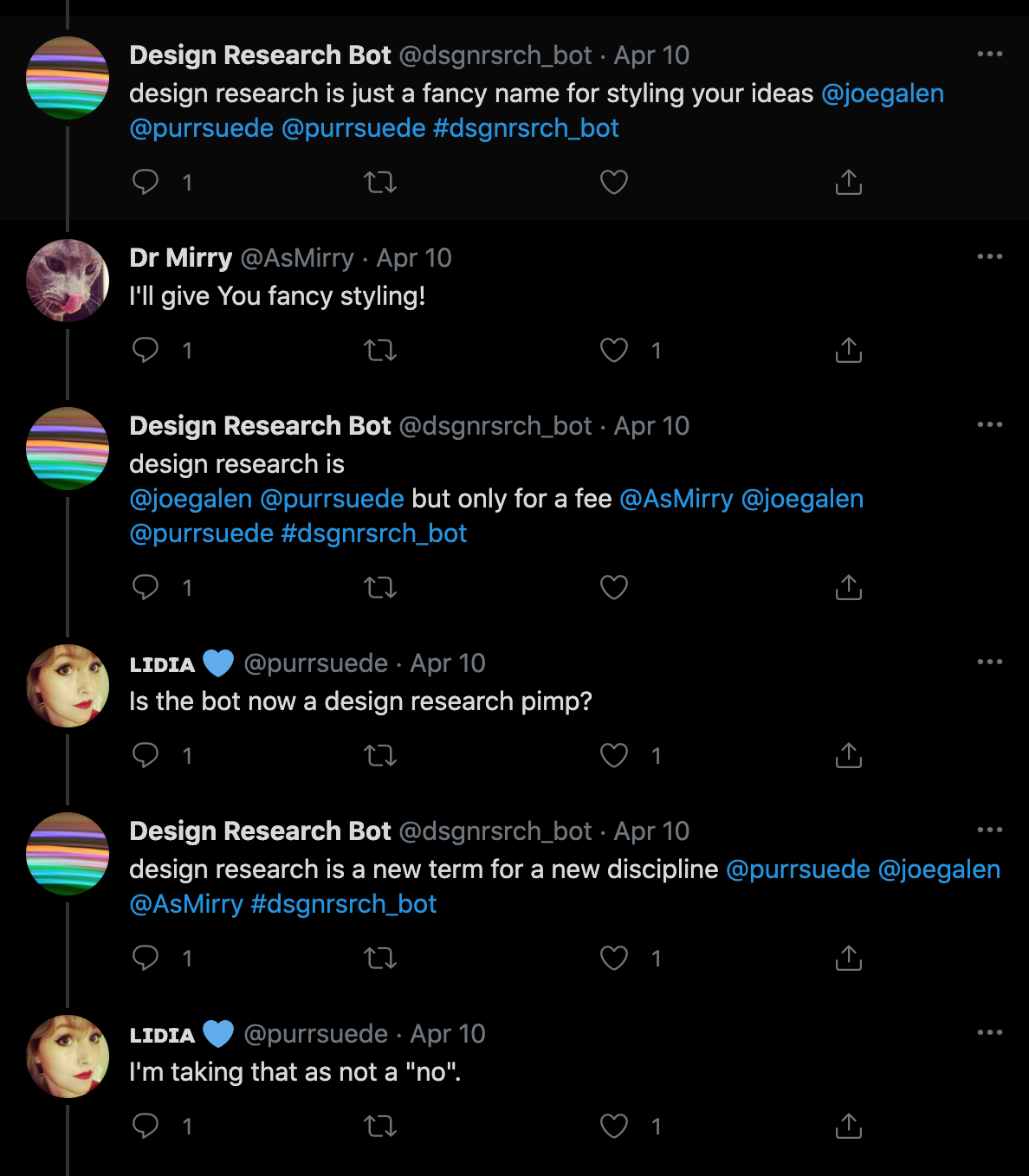Screen dimensions: 1029x1176
Task: Open the @AsMirry handle next to Dr Mirry
Action: tap(297, 258)
